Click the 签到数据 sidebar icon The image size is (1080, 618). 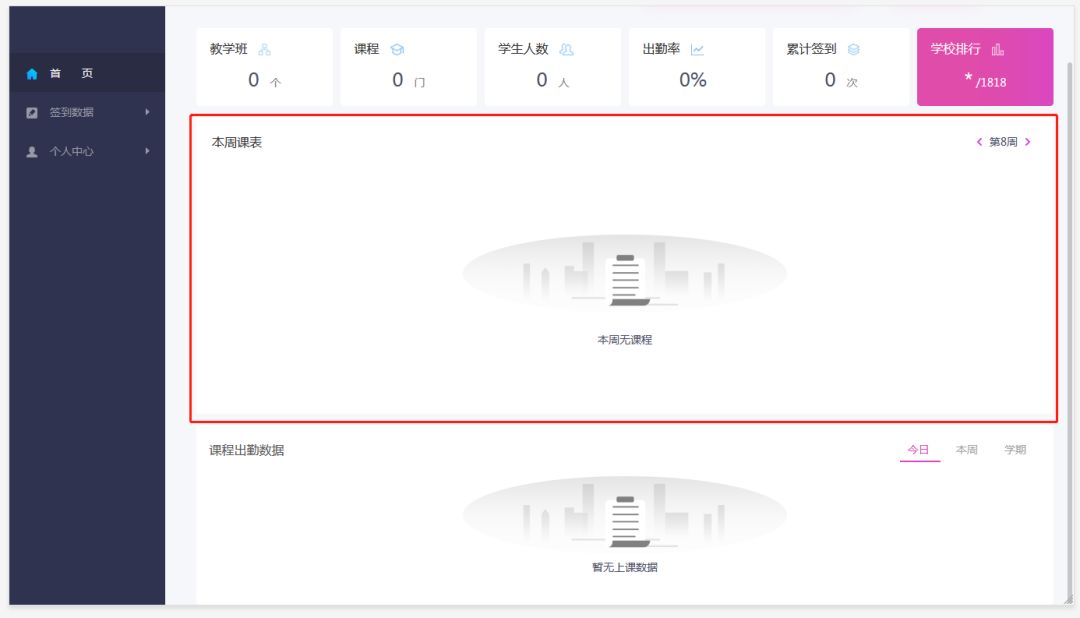pos(32,113)
